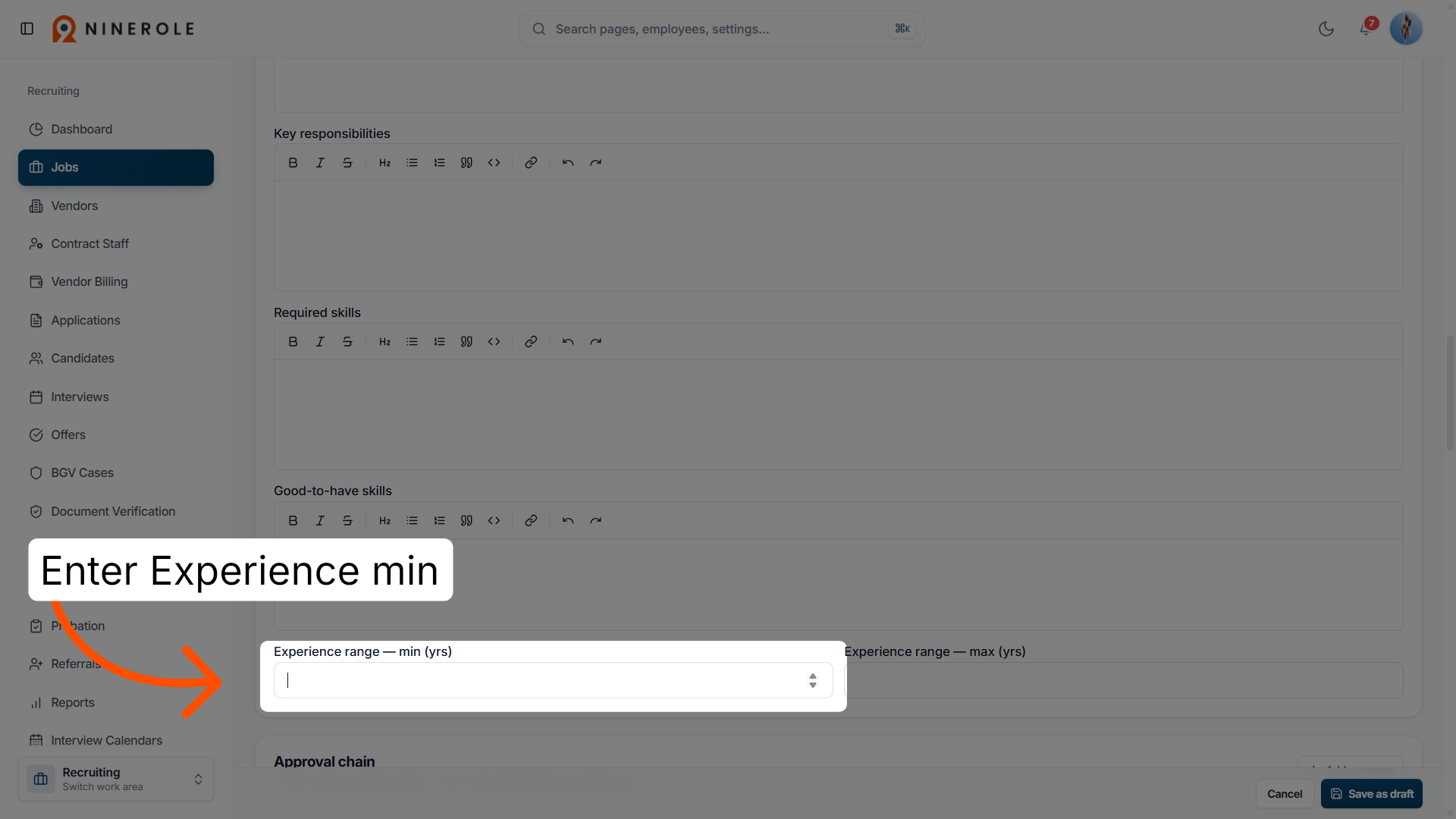Open the notifications bell
1456x819 pixels.
[1365, 29]
